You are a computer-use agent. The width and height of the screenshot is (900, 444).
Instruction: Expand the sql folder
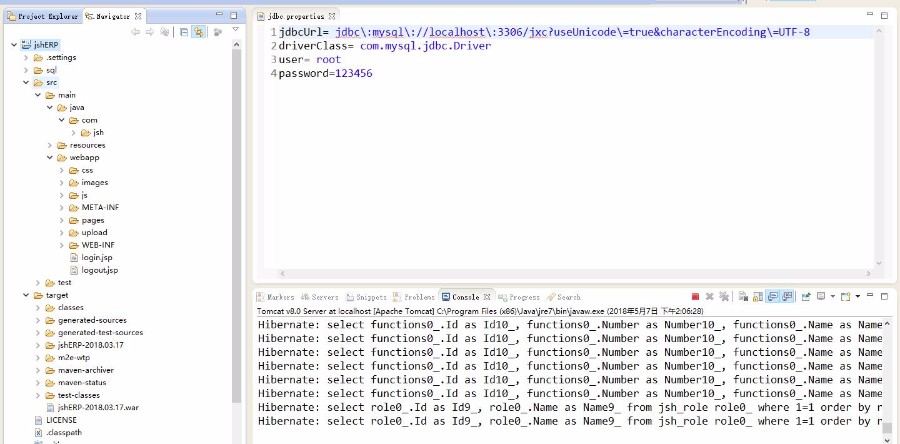click(26, 70)
